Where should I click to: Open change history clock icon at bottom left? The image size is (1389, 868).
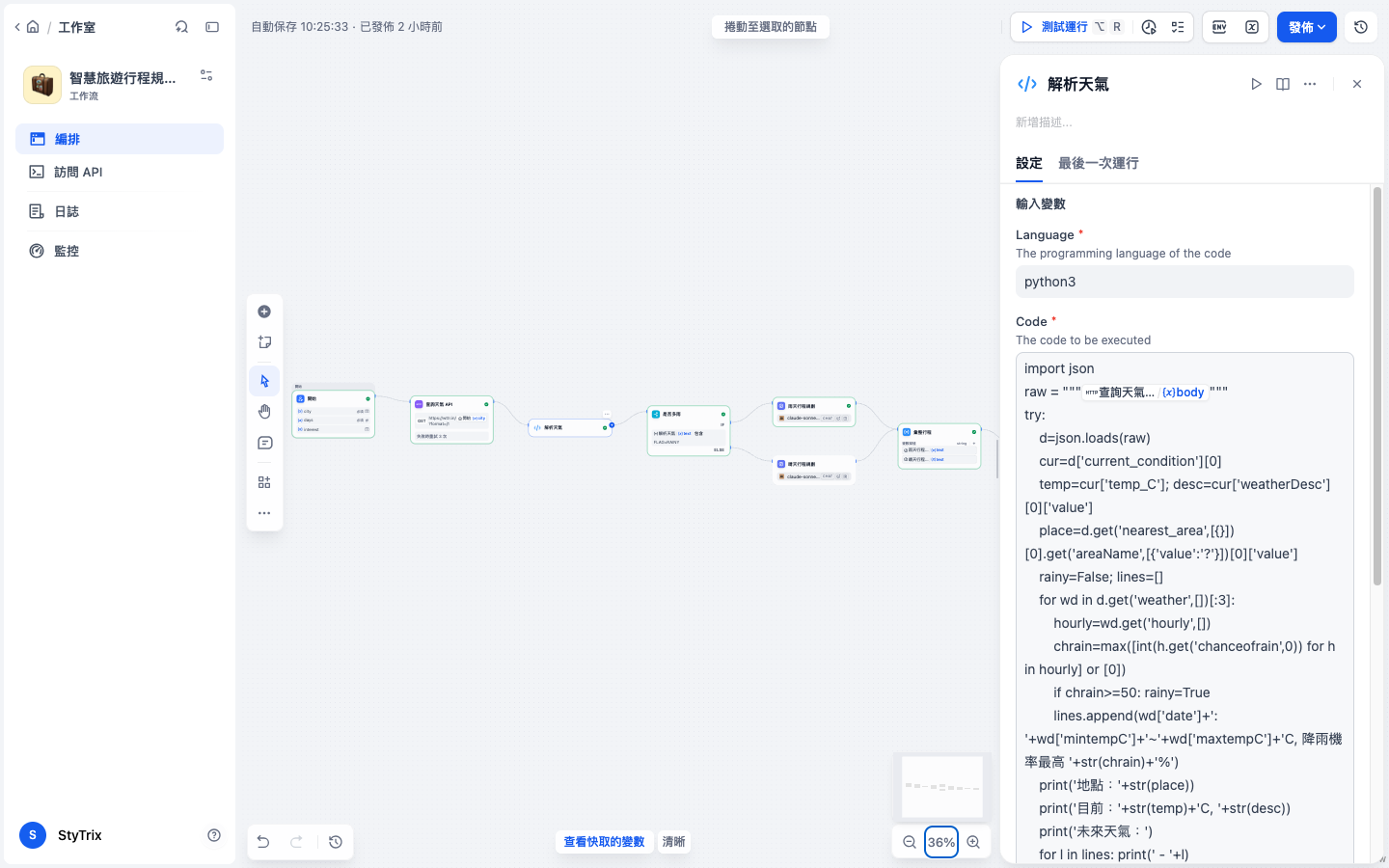click(336, 842)
